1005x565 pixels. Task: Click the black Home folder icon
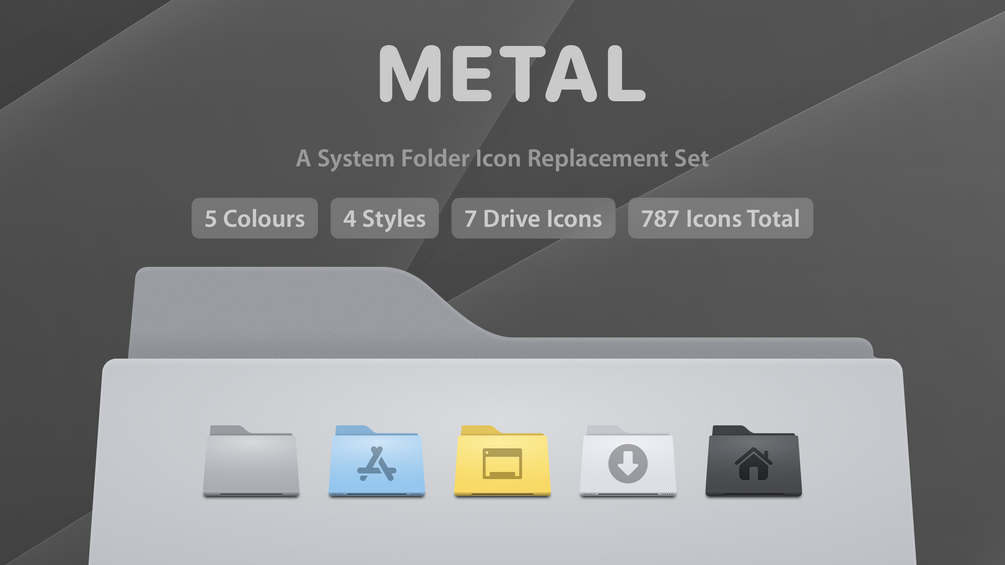pyautogui.click(x=754, y=461)
